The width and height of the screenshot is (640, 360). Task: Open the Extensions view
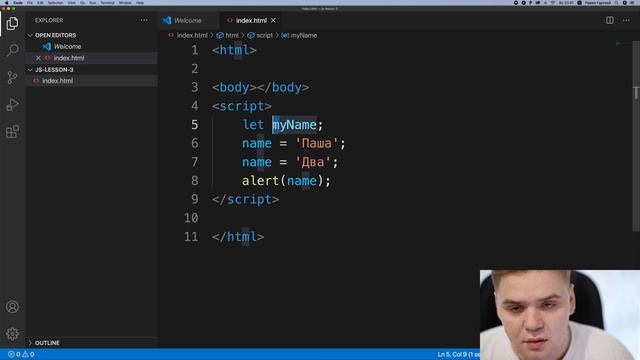coord(12,132)
